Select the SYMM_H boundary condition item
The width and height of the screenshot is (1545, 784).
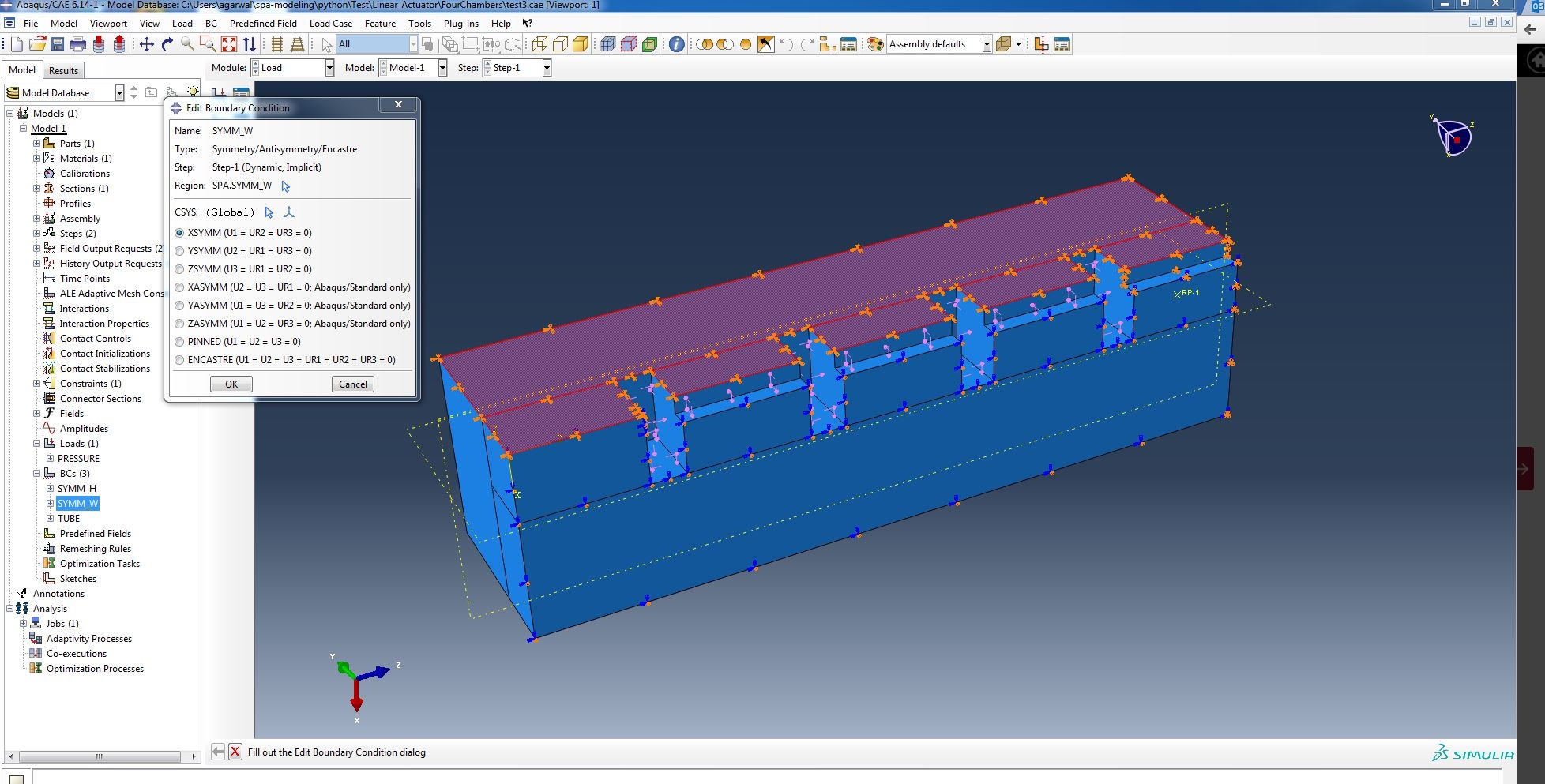pyautogui.click(x=77, y=489)
